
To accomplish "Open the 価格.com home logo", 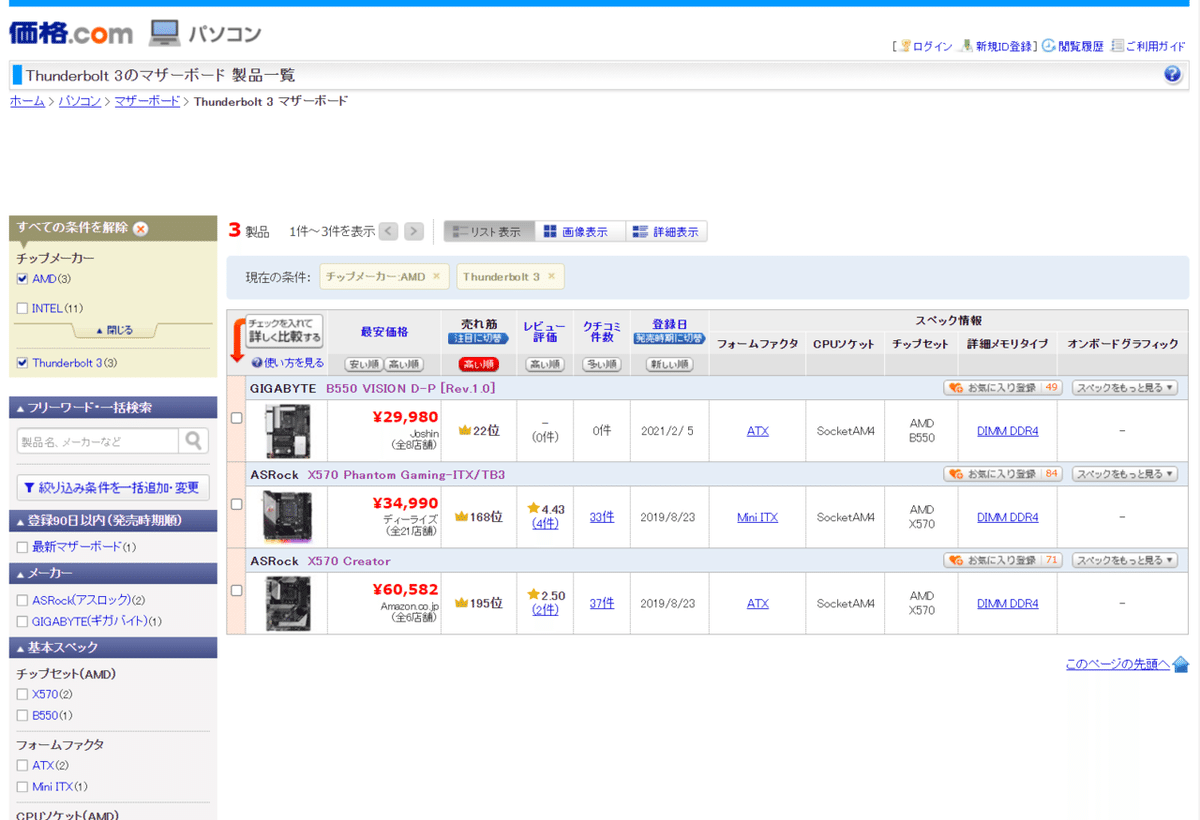I will coord(71,33).
